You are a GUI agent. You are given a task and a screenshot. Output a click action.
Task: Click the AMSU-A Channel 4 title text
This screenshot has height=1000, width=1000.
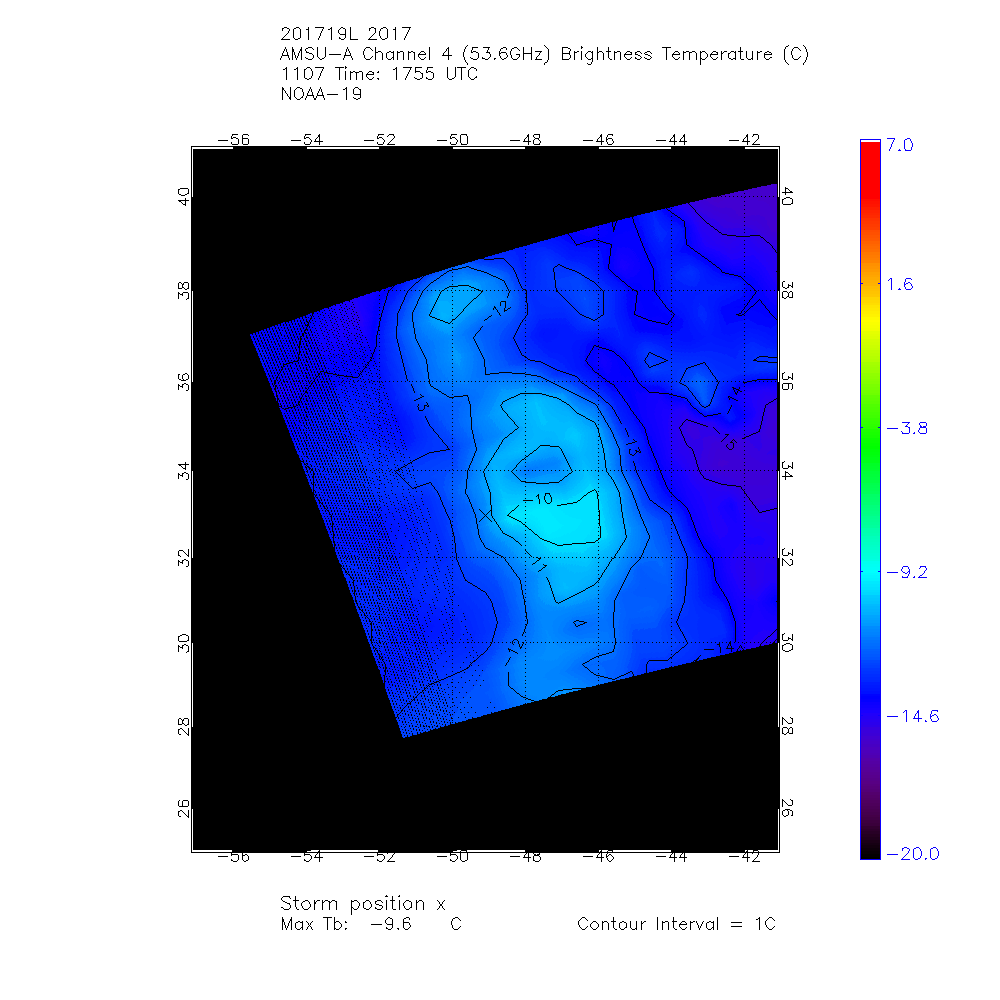coord(545,55)
